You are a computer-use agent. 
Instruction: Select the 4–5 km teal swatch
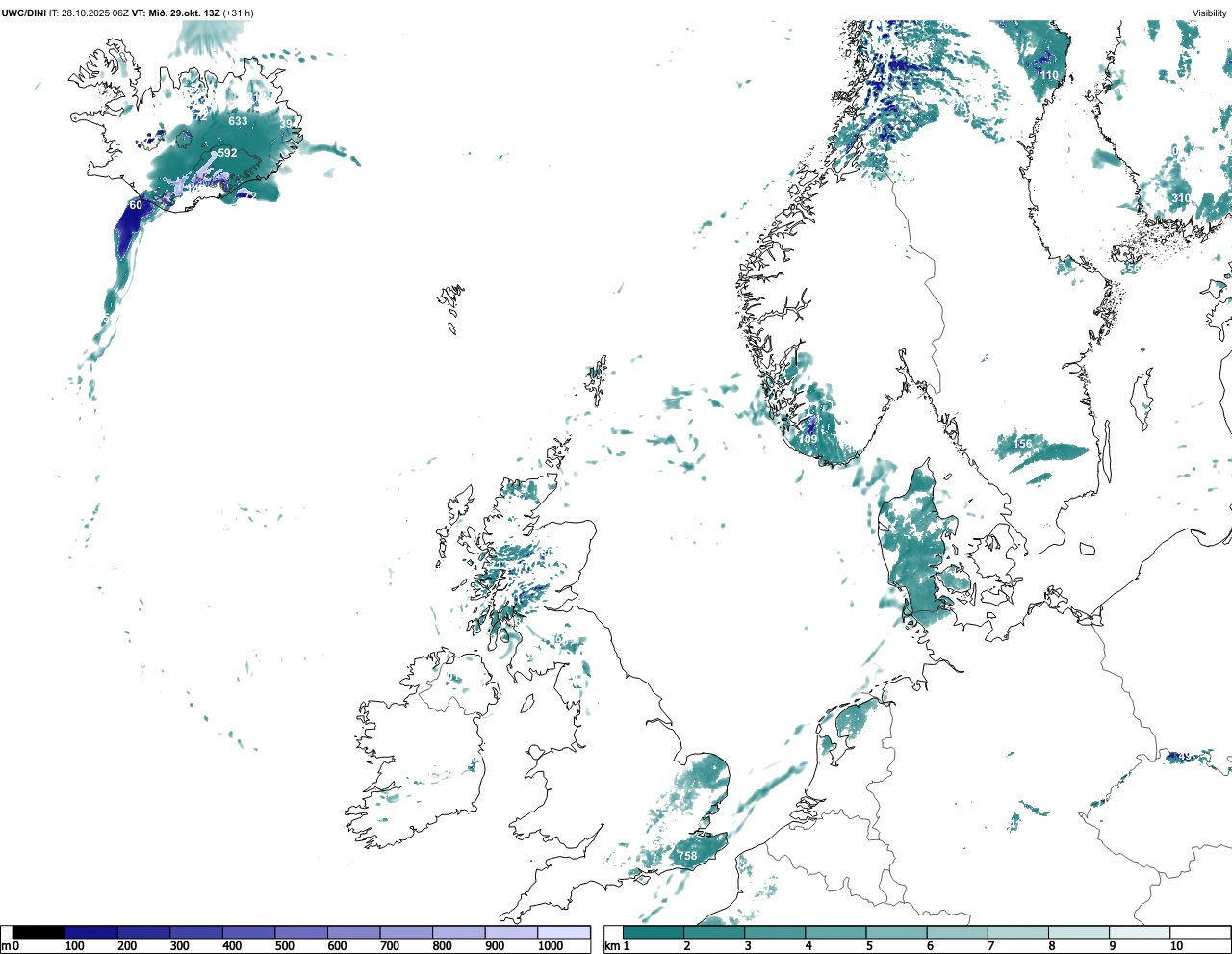835,933
